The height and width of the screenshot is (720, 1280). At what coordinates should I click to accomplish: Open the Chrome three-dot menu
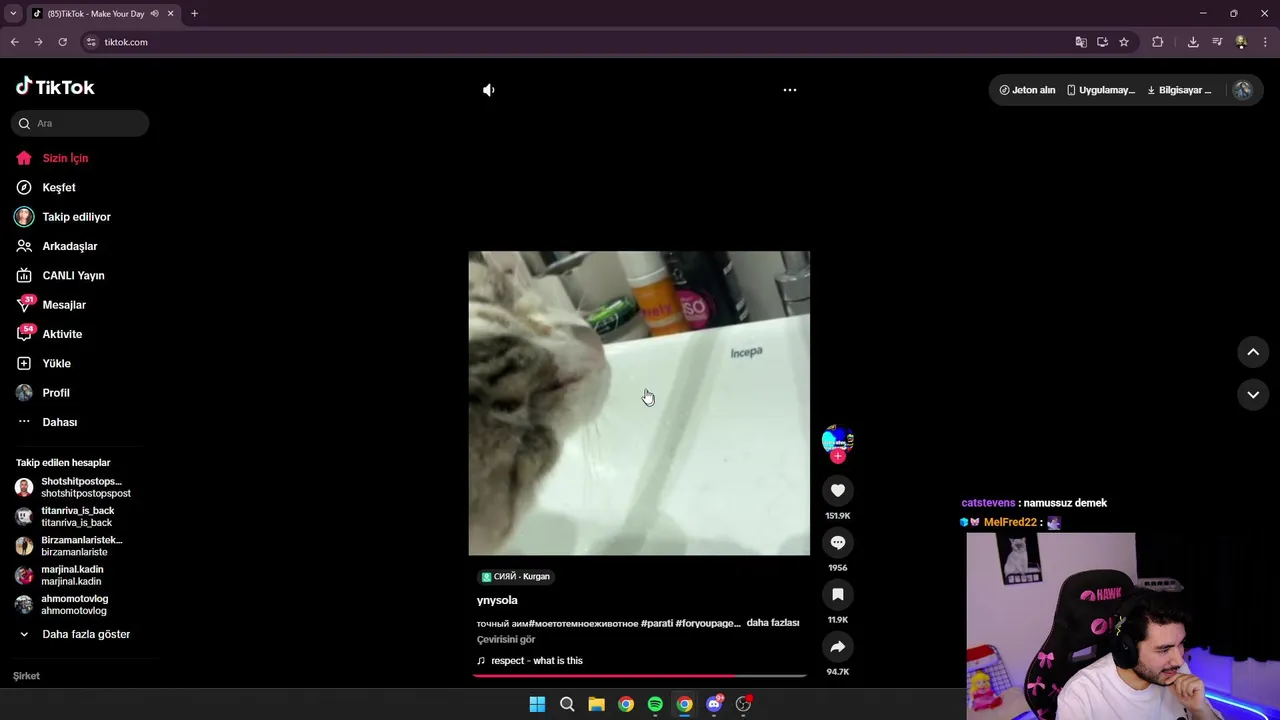coord(1265,42)
